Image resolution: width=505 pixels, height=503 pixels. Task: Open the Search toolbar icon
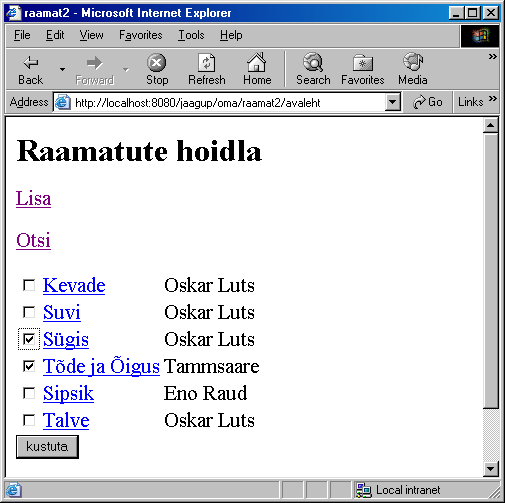click(x=313, y=62)
